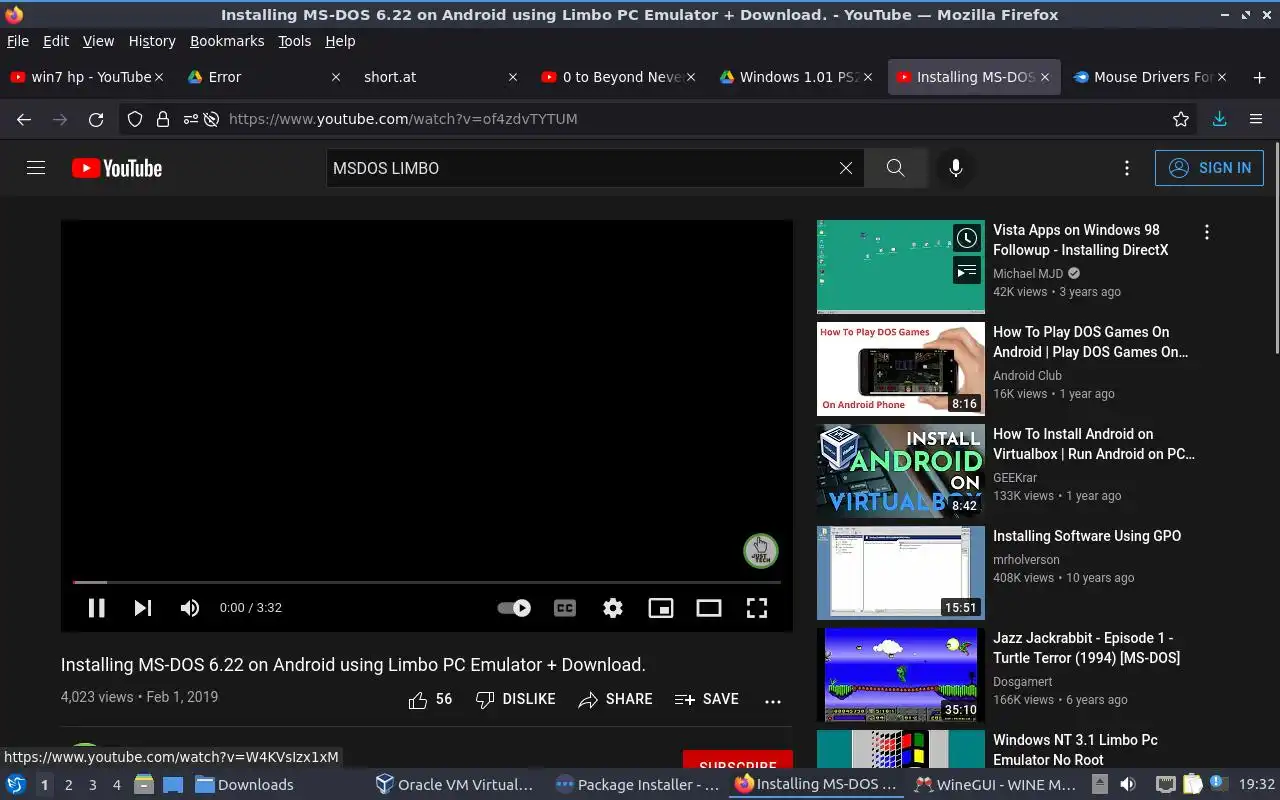1280x800 pixels.
Task: Open the Bookmarks menu
Action: (227, 41)
